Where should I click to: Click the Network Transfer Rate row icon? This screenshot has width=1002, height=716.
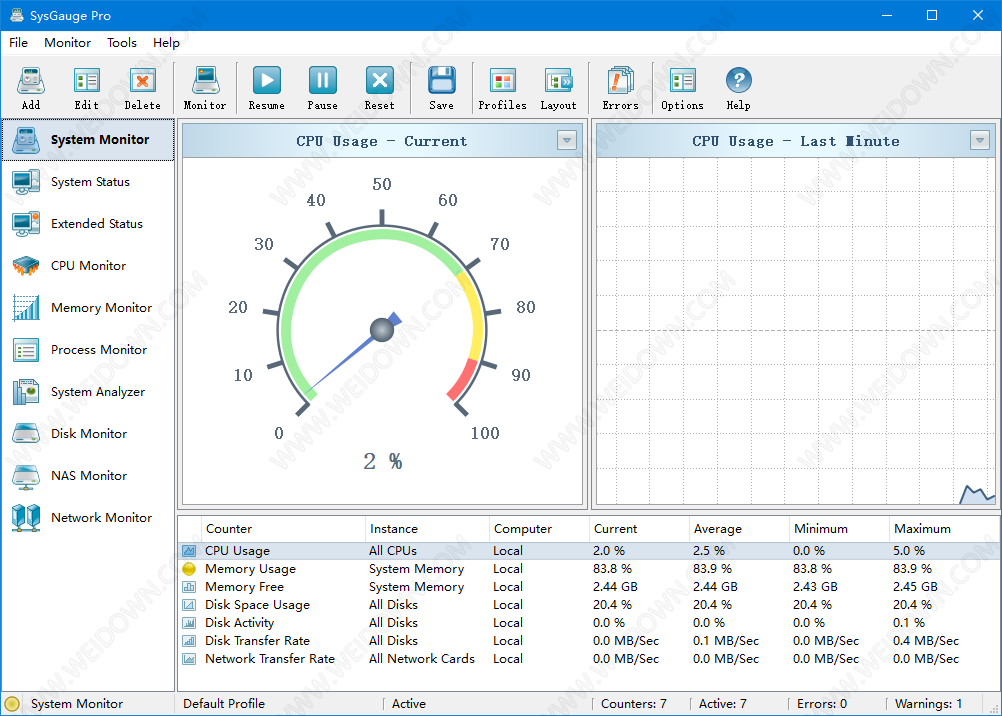point(189,658)
